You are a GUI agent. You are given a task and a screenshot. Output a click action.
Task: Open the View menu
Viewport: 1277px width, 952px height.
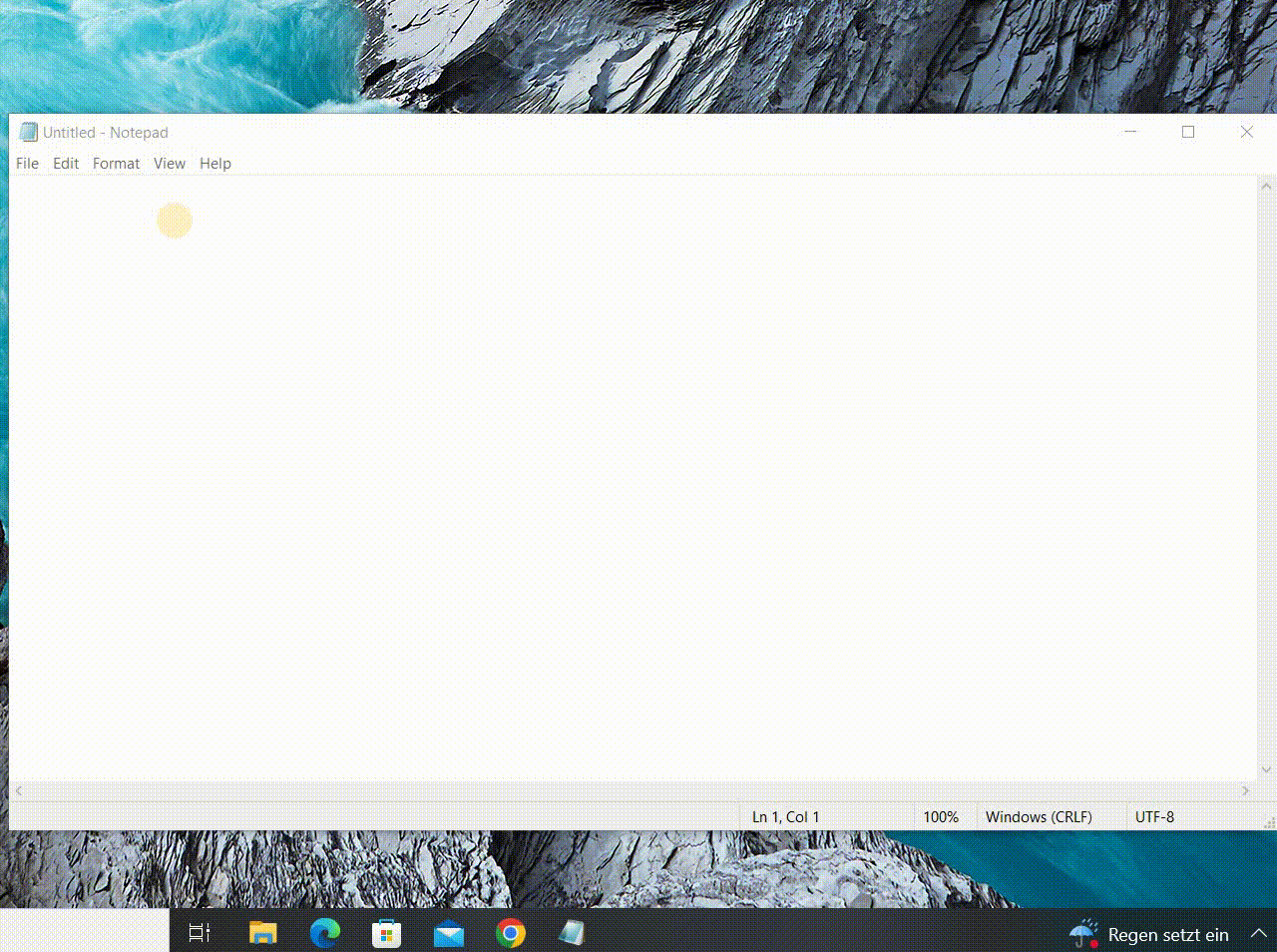coord(169,163)
